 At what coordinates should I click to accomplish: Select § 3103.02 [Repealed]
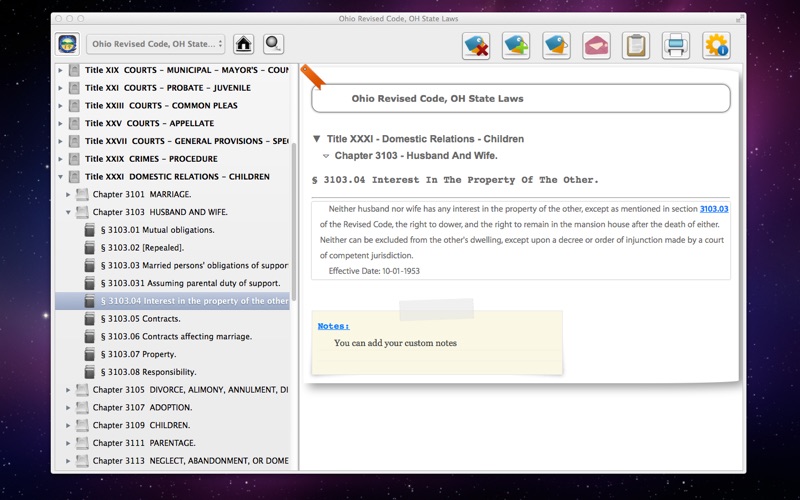142,248
